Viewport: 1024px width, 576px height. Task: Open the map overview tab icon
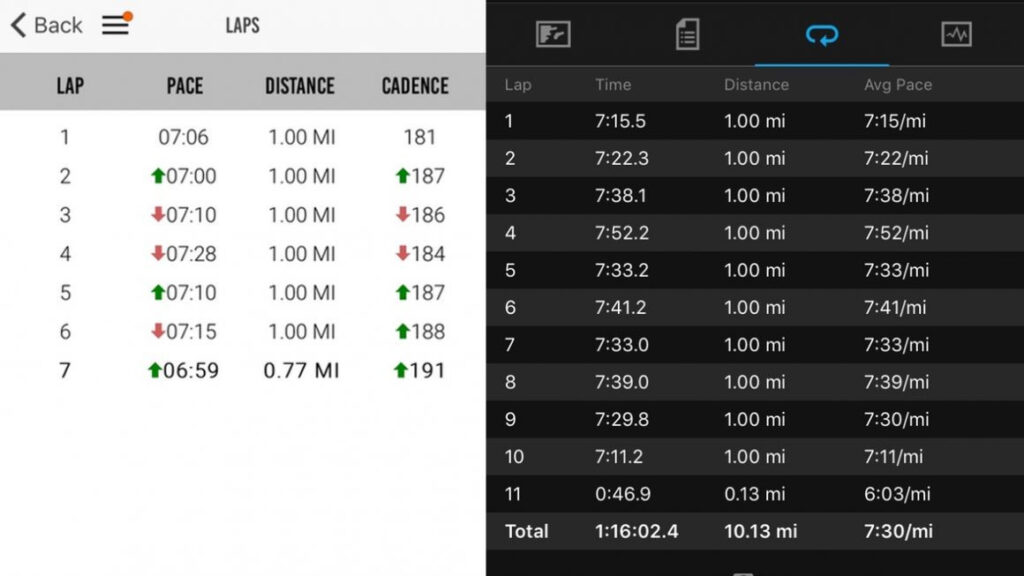pyautogui.click(x=553, y=35)
